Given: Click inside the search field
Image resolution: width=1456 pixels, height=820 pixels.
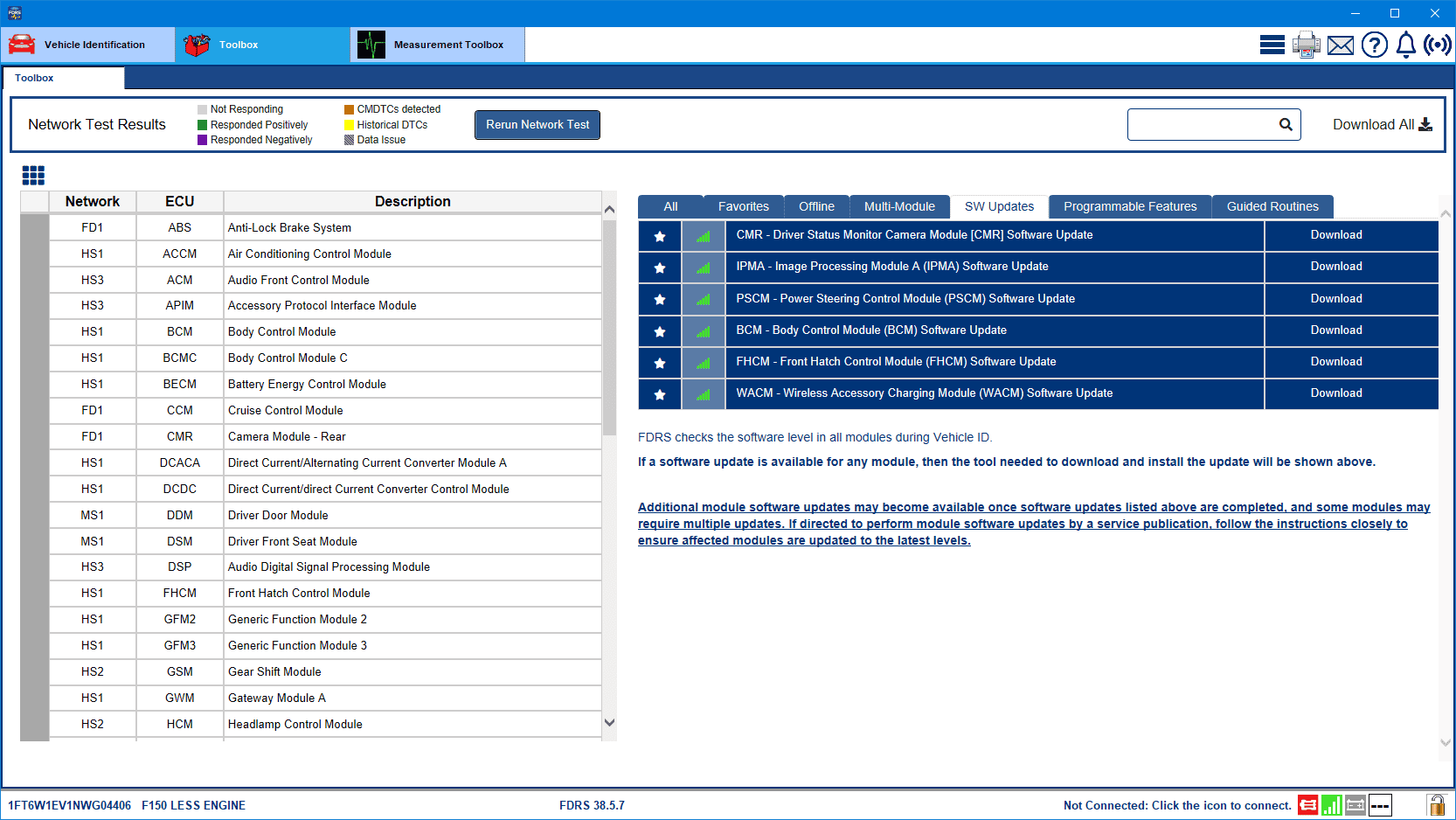Looking at the screenshot, I should tap(1206, 124).
